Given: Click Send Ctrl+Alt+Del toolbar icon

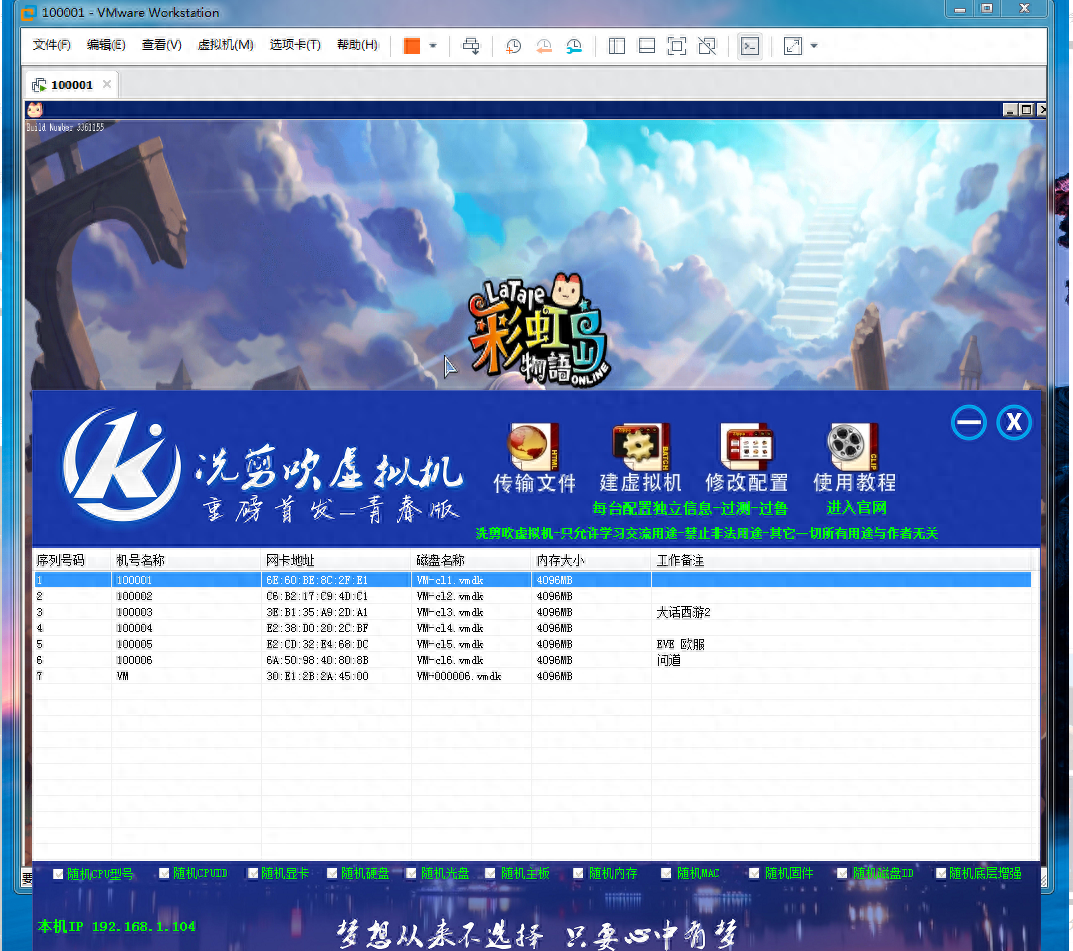Looking at the screenshot, I should [x=471, y=46].
